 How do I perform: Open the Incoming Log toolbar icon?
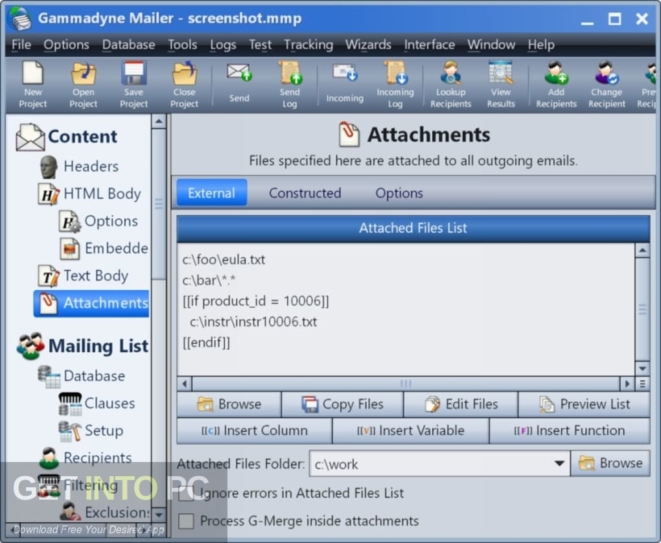pyautogui.click(x=395, y=73)
